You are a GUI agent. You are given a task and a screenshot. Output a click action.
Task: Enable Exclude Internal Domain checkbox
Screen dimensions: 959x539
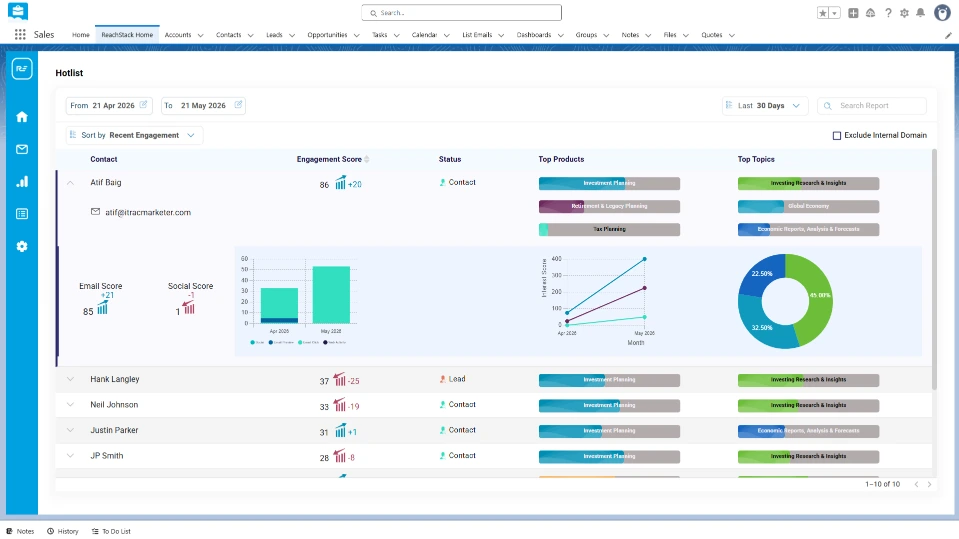click(837, 135)
